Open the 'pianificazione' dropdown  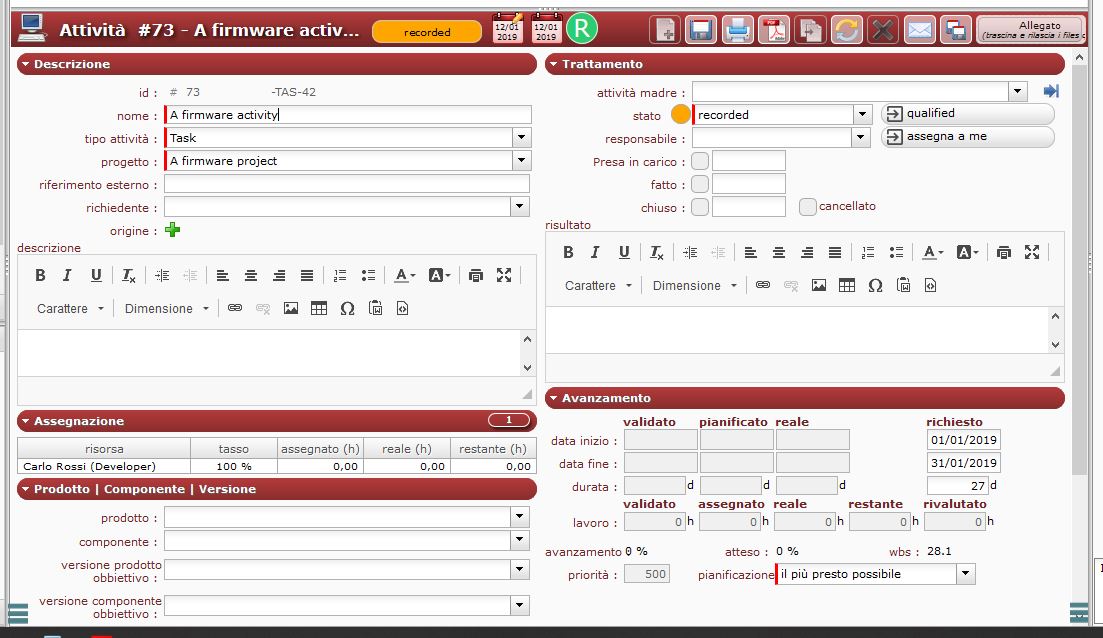click(x=965, y=574)
